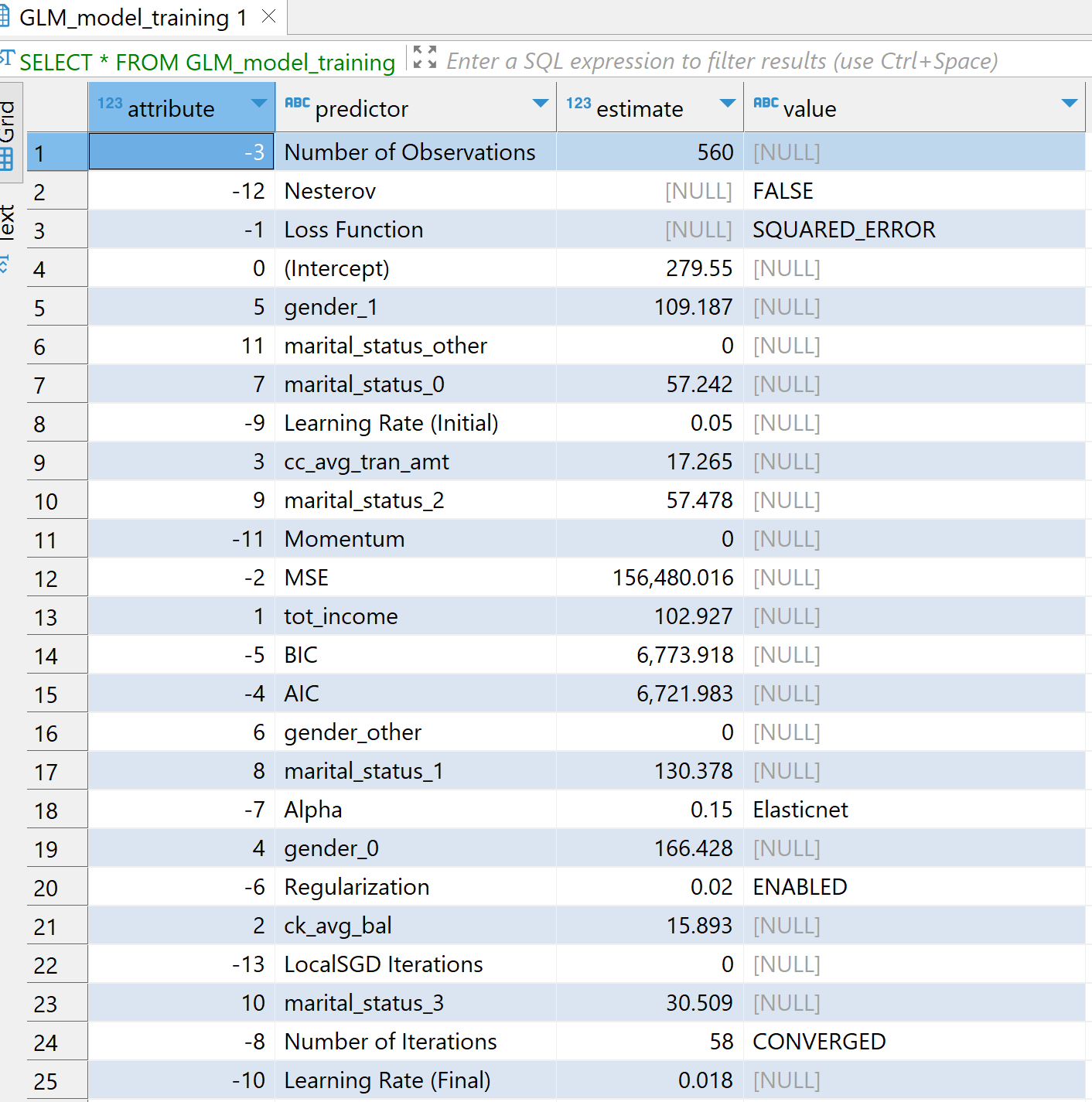Select the 'CONVERGED' value cell
1092x1102 pixels.
[915, 1042]
